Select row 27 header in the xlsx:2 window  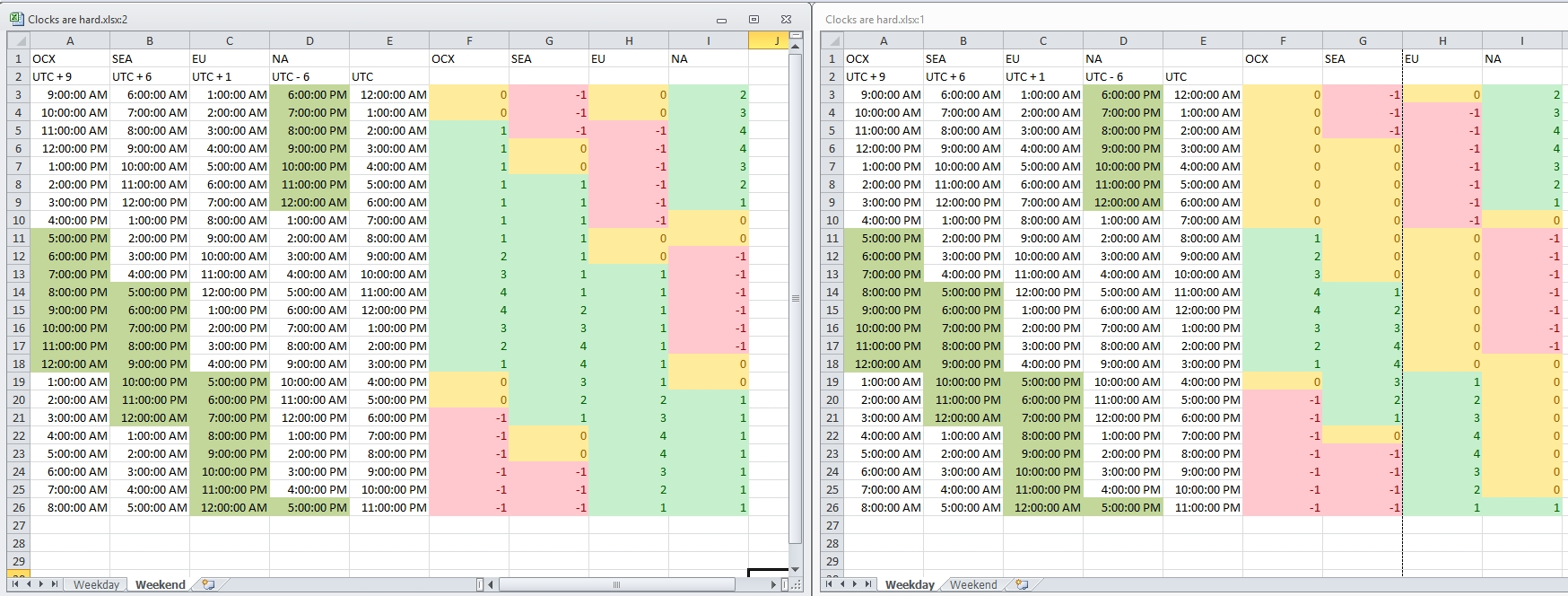[x=18, y=525]
